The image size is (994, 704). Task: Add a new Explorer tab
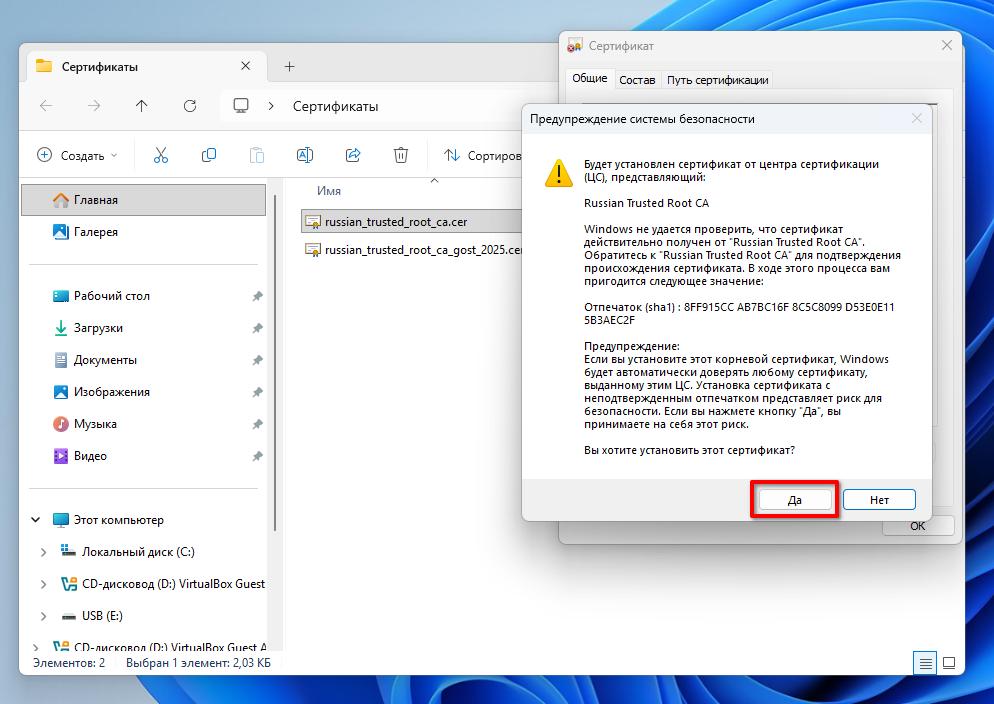pos(289,67)
